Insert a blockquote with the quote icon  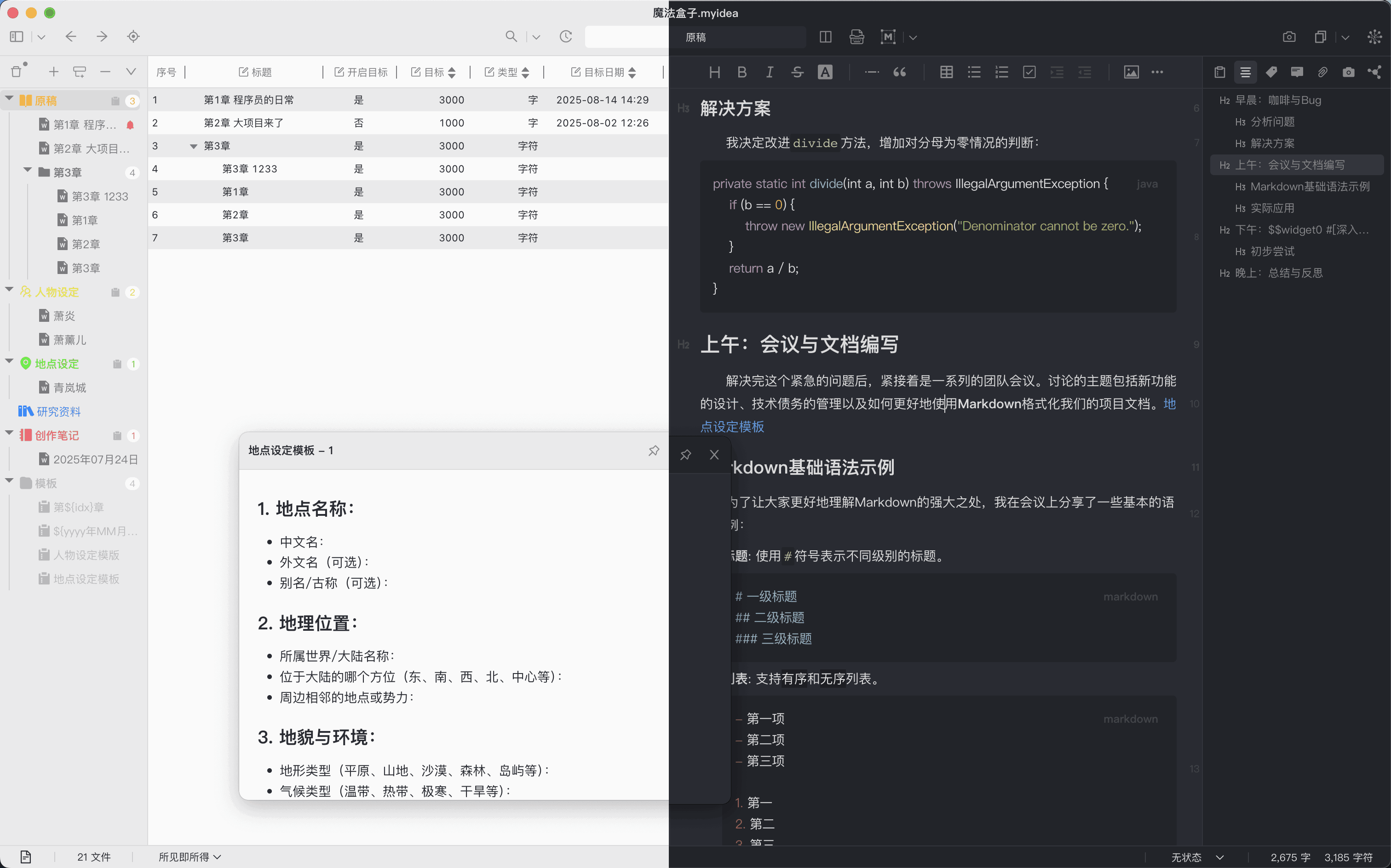pyautogui.click(x=899, y=72)
